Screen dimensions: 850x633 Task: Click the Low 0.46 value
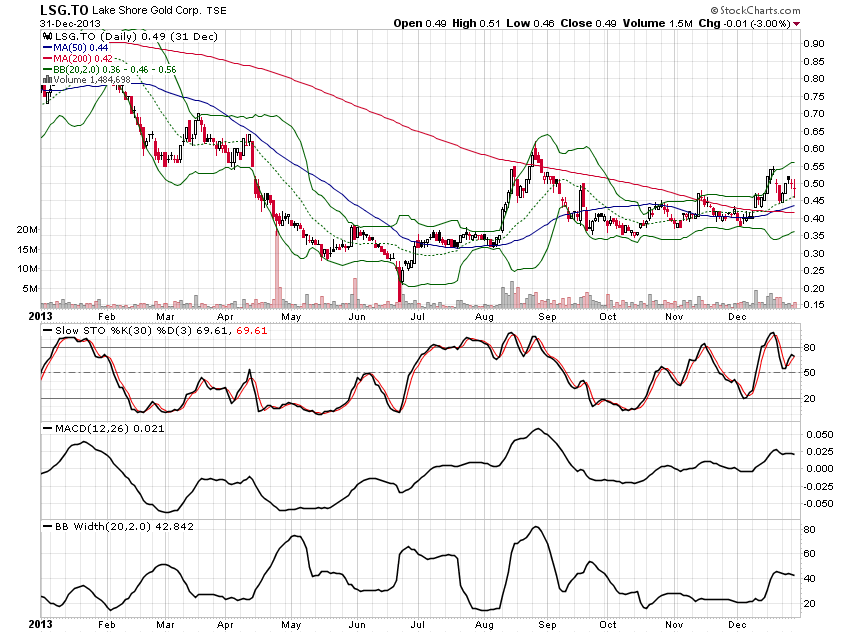point(530,23)
